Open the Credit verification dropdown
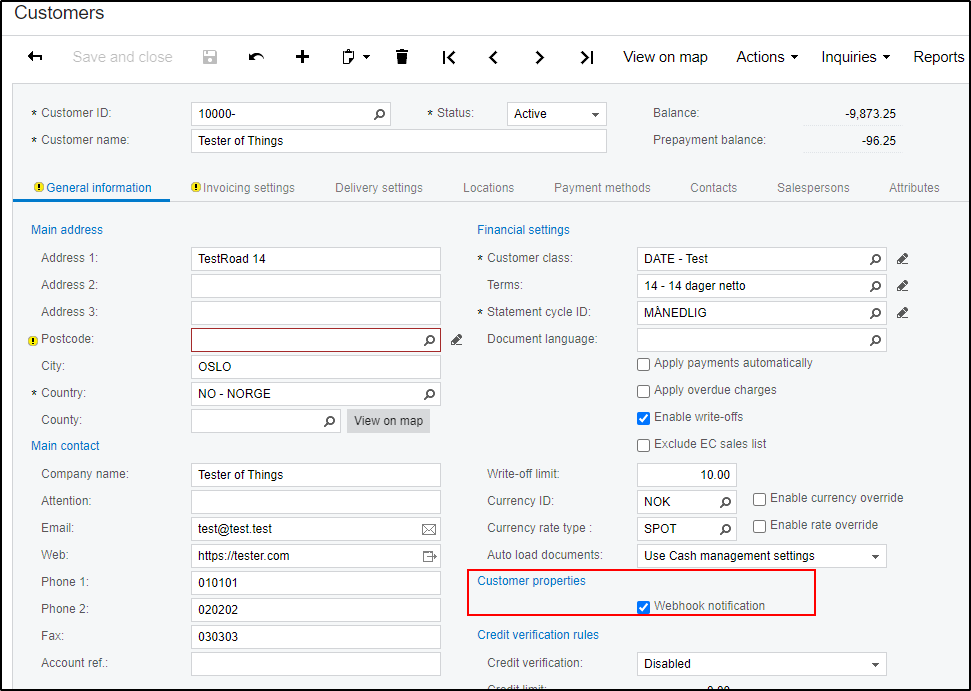 pyautogui.click(x=875, y=664)
